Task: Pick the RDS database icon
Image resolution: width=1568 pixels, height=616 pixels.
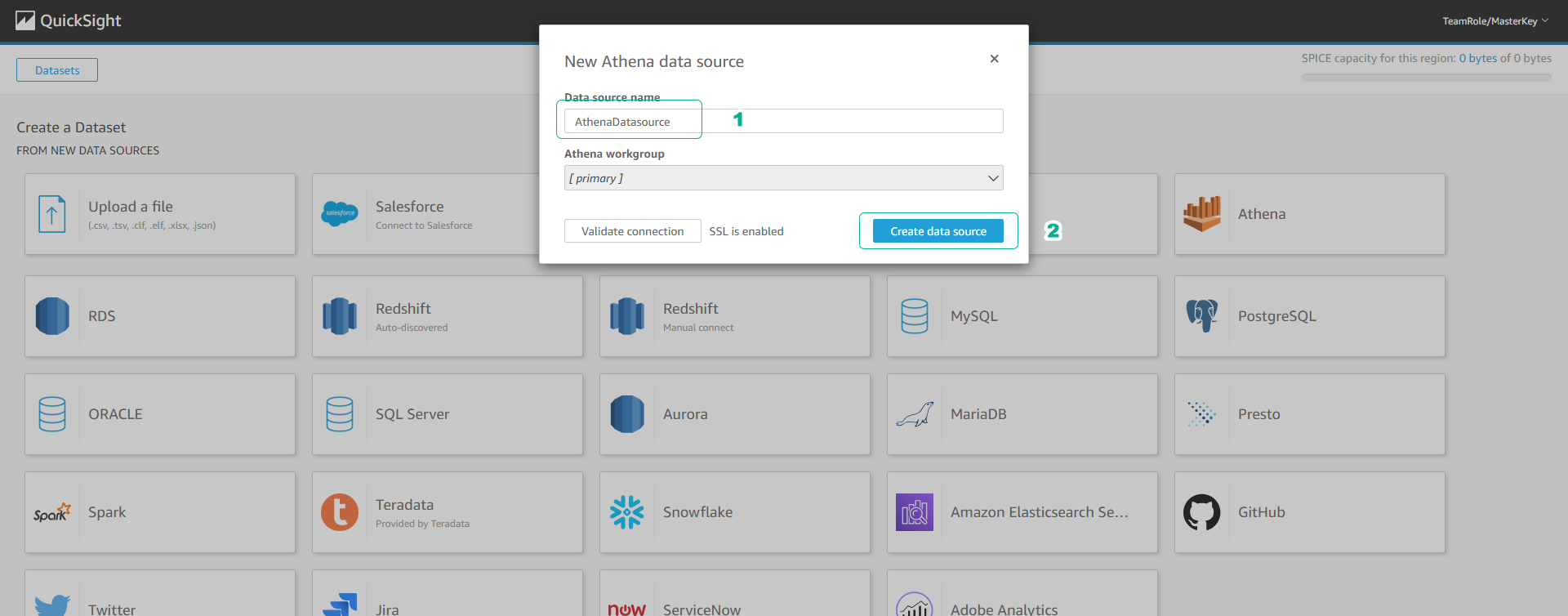Action: (x=52, y=316)
